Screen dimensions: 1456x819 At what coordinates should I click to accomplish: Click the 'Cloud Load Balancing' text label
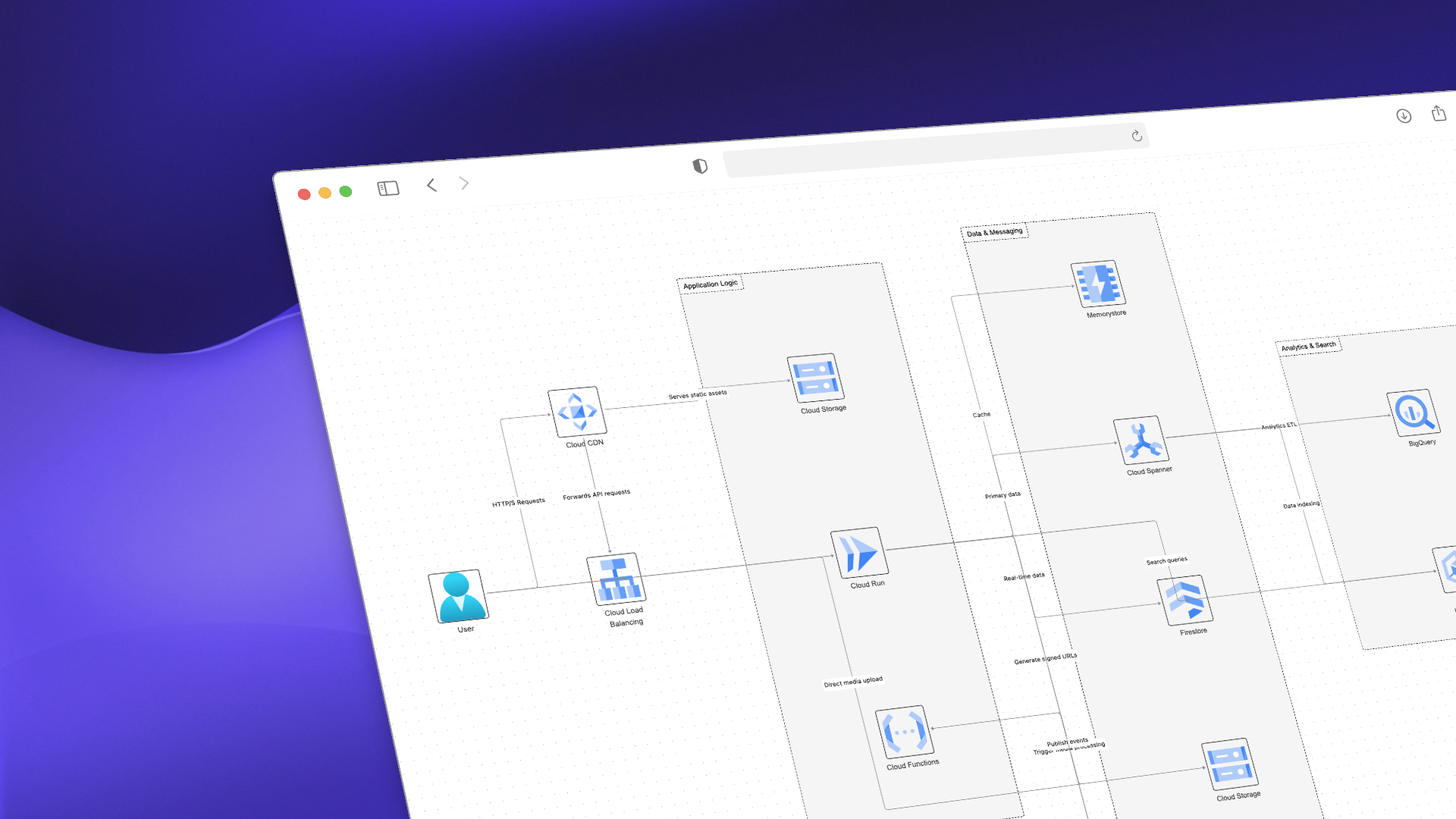click(x=625, y=617)
